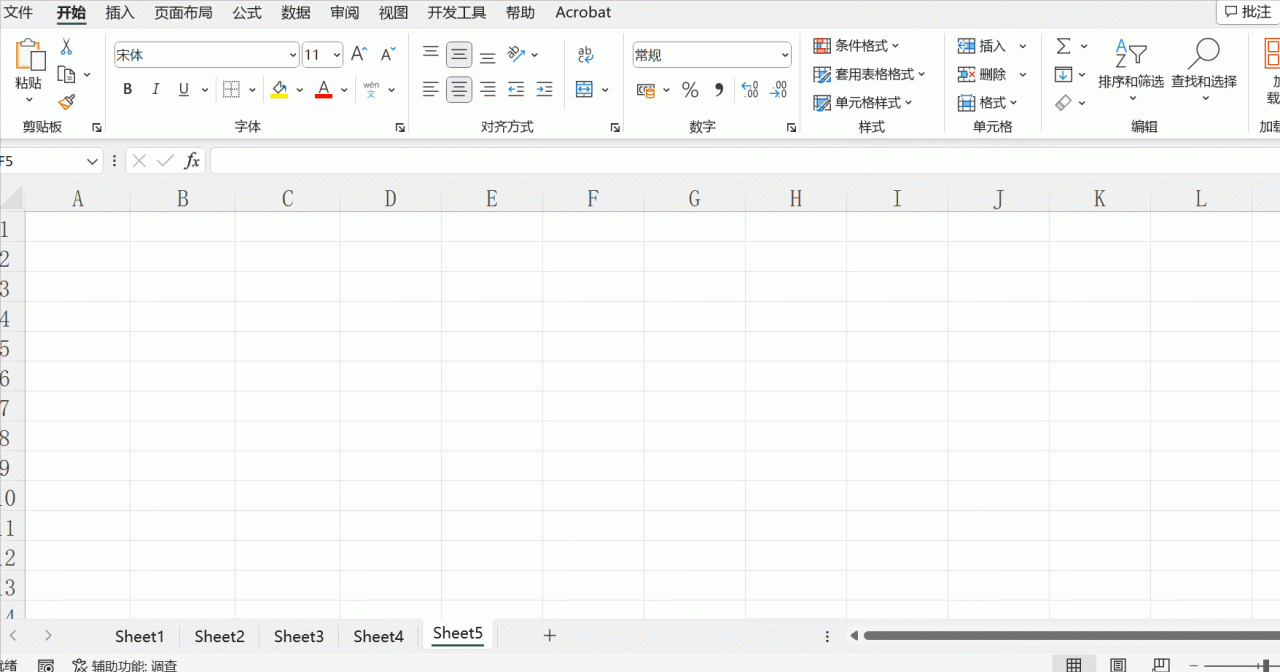Toggle italic formatting

(155, 90)
